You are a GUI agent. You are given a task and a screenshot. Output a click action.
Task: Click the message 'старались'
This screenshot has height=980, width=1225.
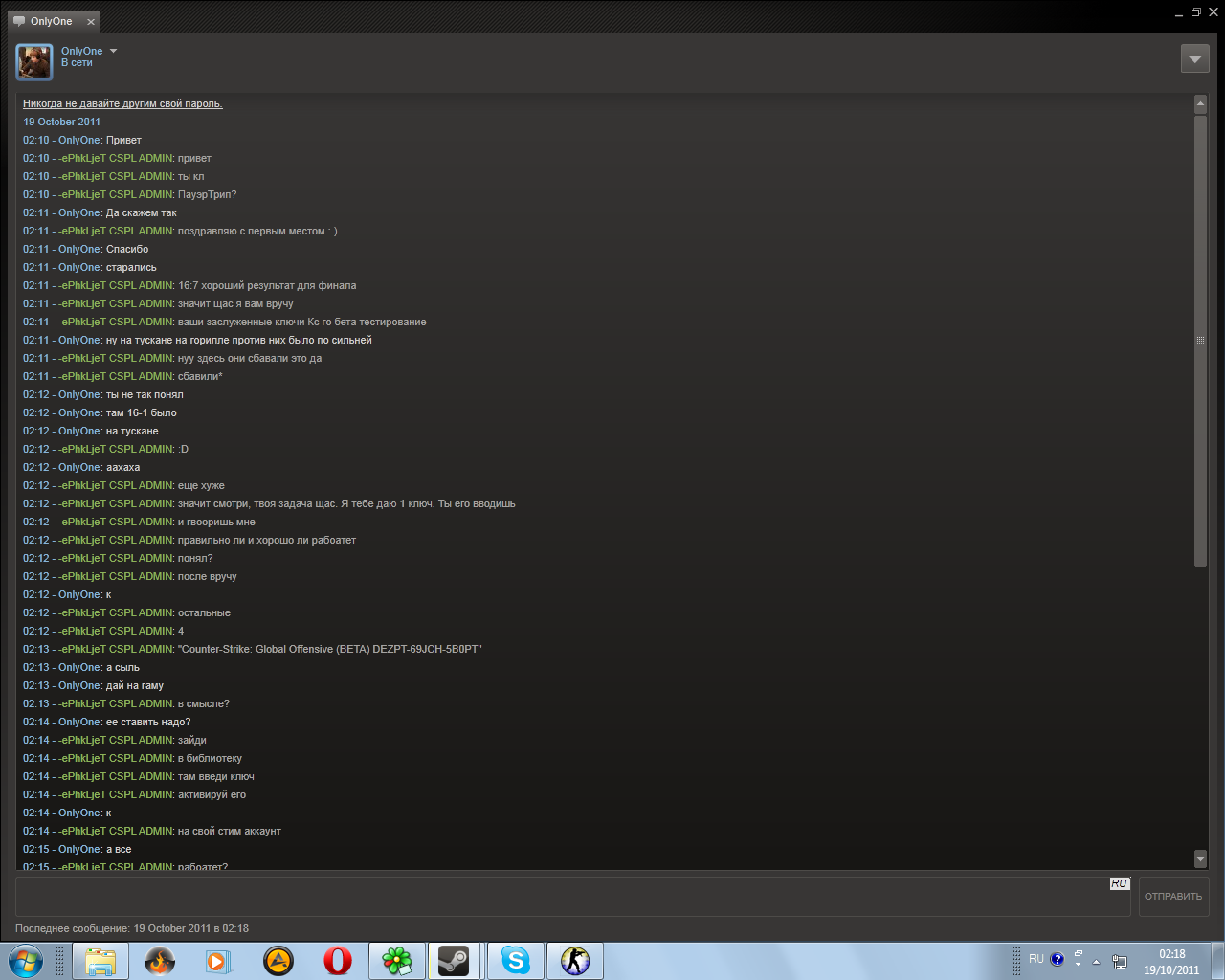(x=131, y=267)
